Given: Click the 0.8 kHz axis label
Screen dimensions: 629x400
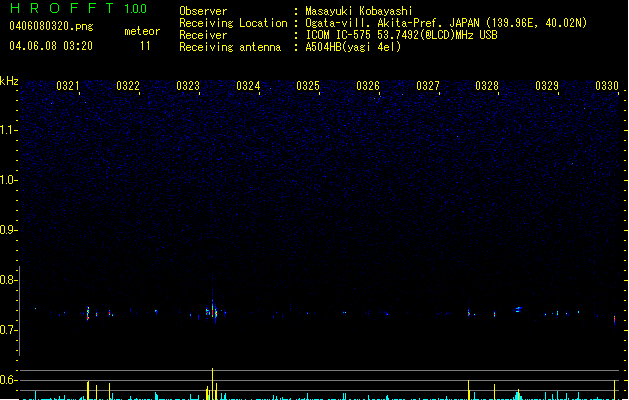Looking at the screenshot, I should click(x=8, y=280).
